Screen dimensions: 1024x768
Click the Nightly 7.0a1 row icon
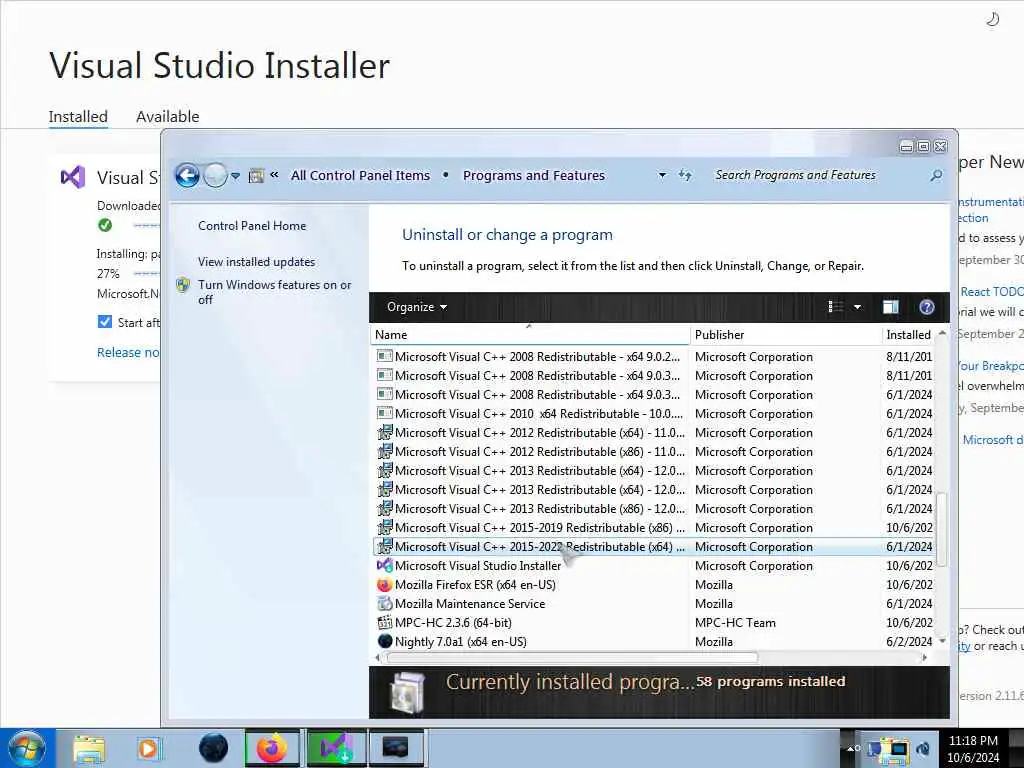tap(385, 641)
